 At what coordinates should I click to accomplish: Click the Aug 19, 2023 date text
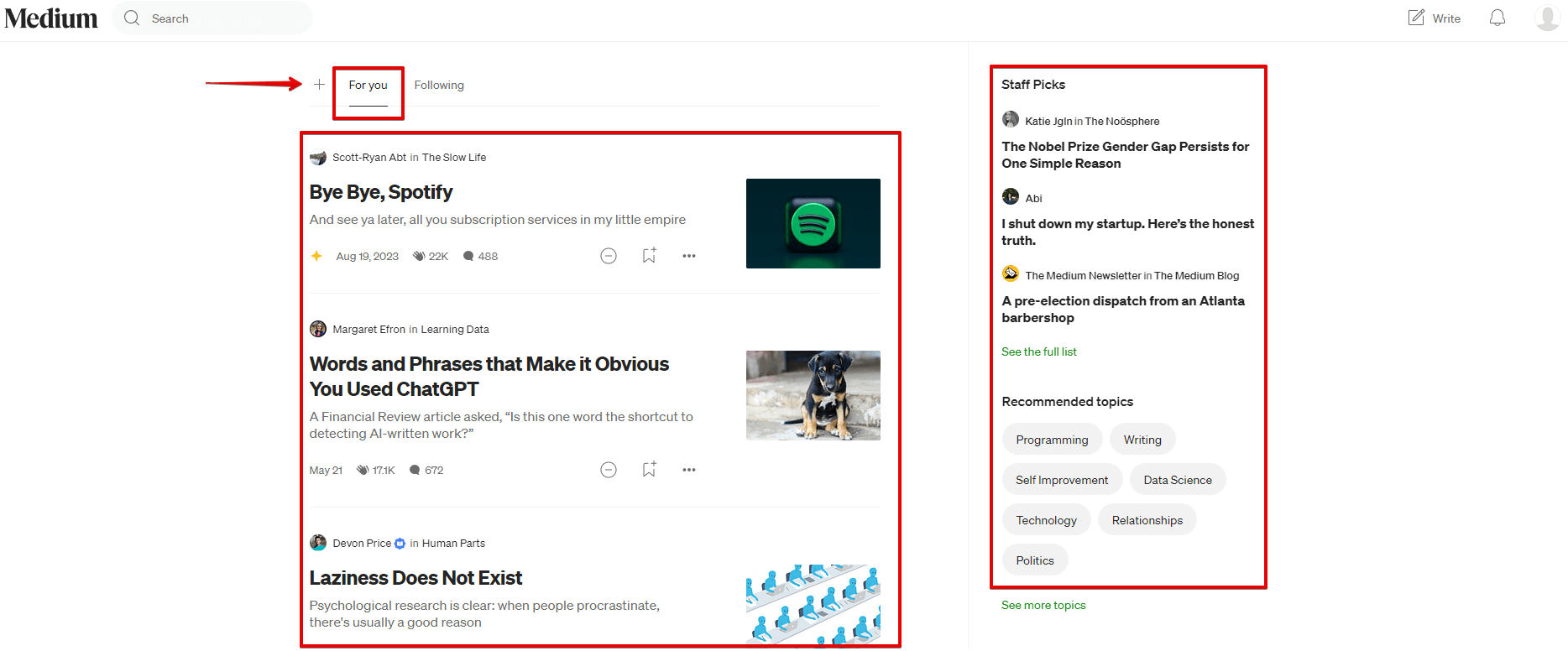(x=368, y=256)
